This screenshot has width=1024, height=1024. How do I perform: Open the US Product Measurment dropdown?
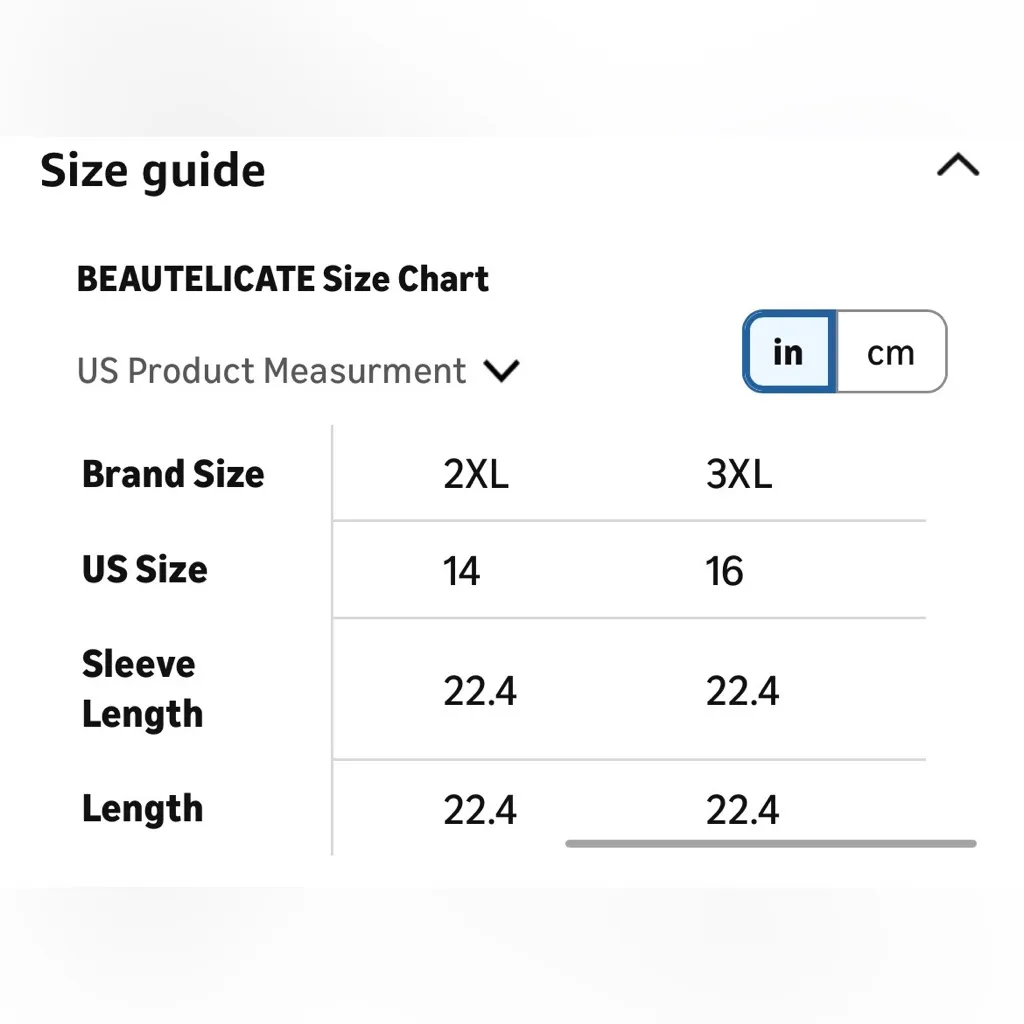click(272, 371)
